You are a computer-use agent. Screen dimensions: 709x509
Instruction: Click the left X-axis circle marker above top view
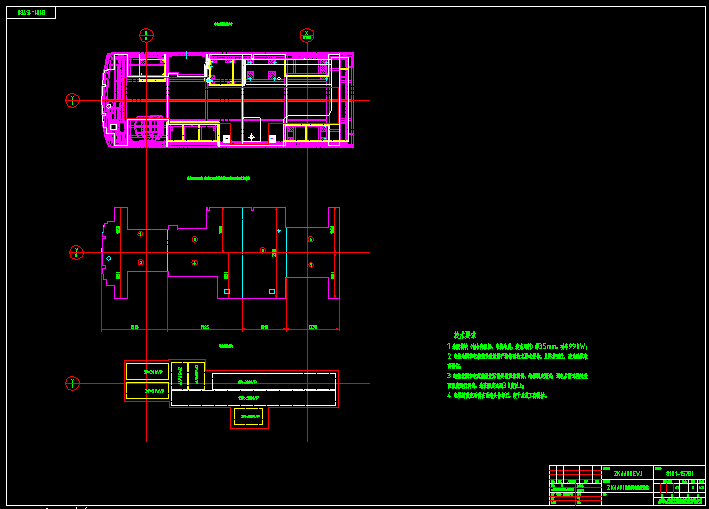coord(146,35)
